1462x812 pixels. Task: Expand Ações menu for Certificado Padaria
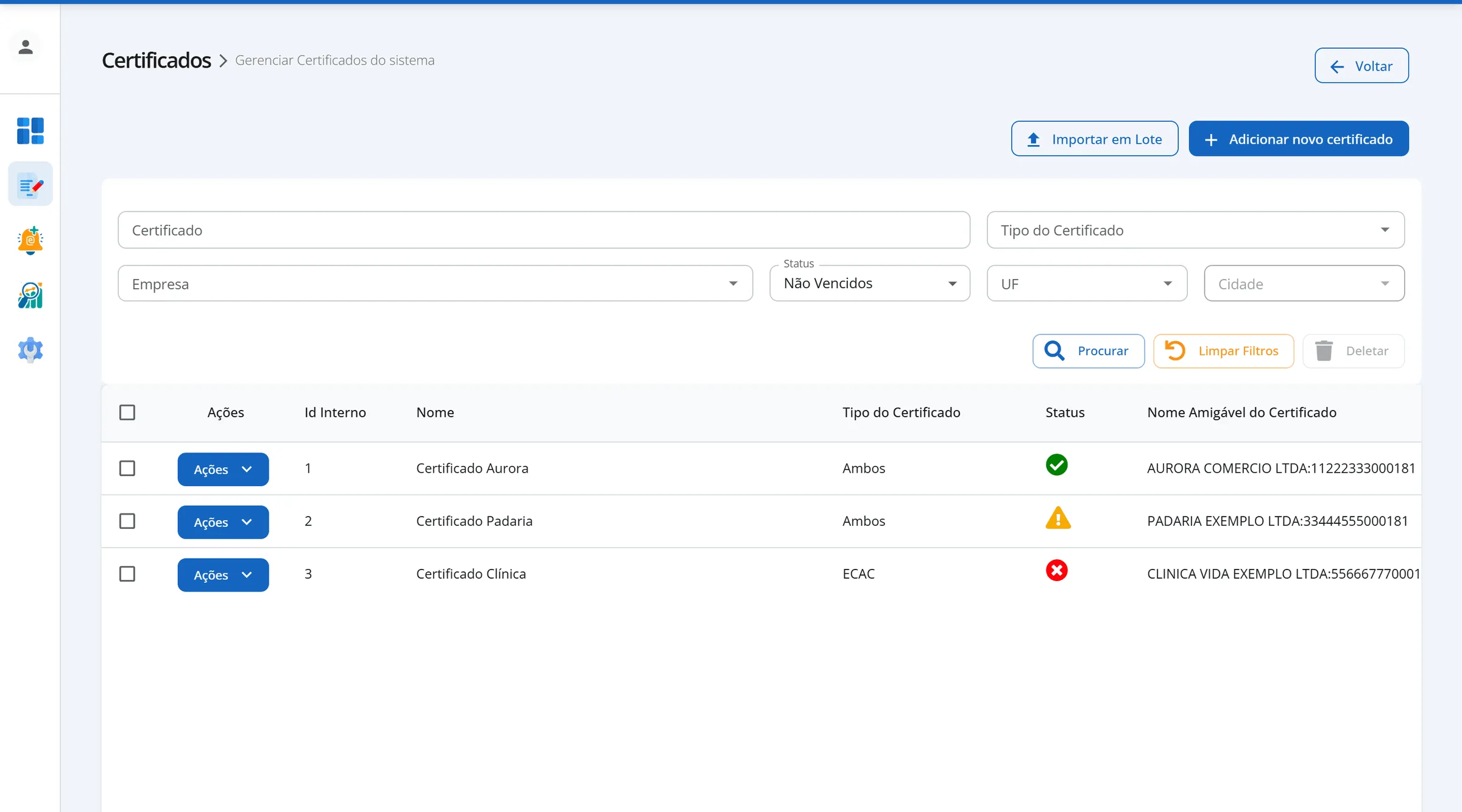[223, 522]
